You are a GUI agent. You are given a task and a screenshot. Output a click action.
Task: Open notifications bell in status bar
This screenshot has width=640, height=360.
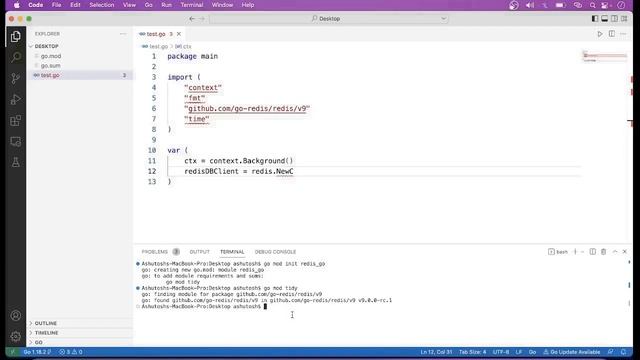[x=623, y=352]
